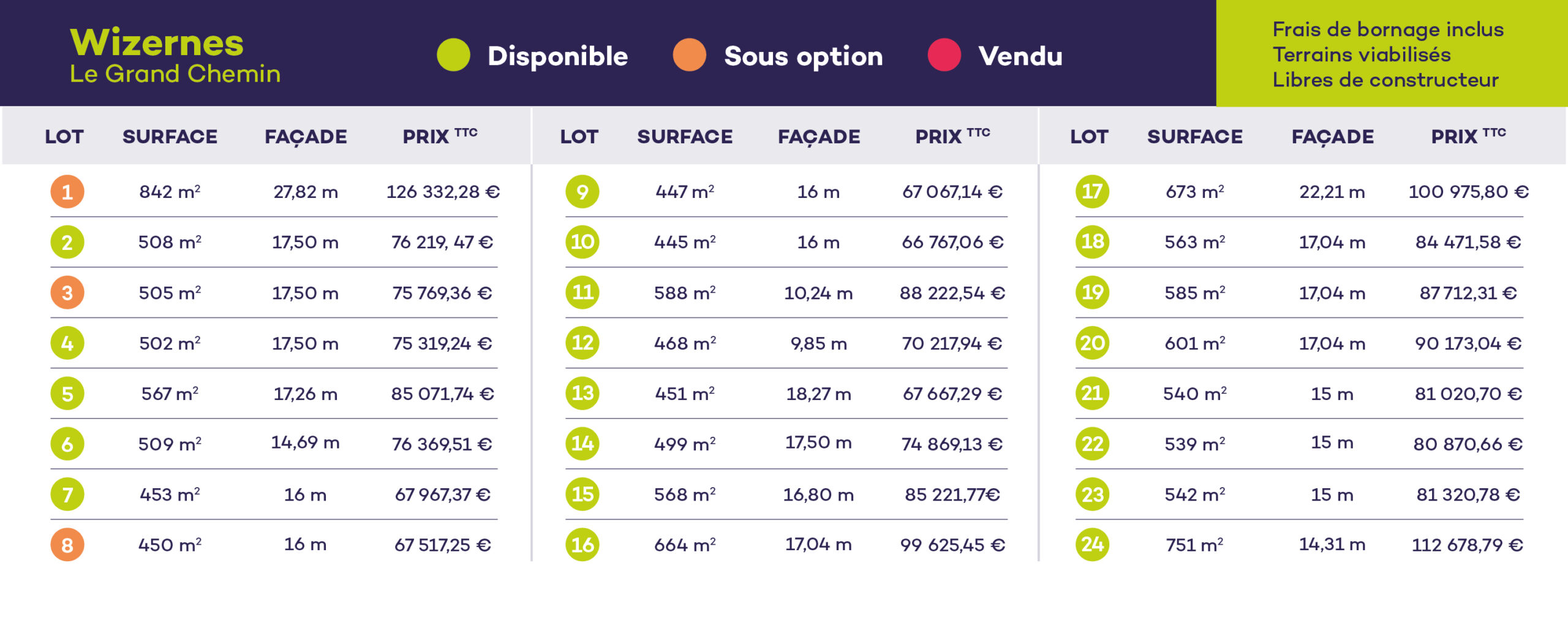Select the lot 17 number badge

1092,192
